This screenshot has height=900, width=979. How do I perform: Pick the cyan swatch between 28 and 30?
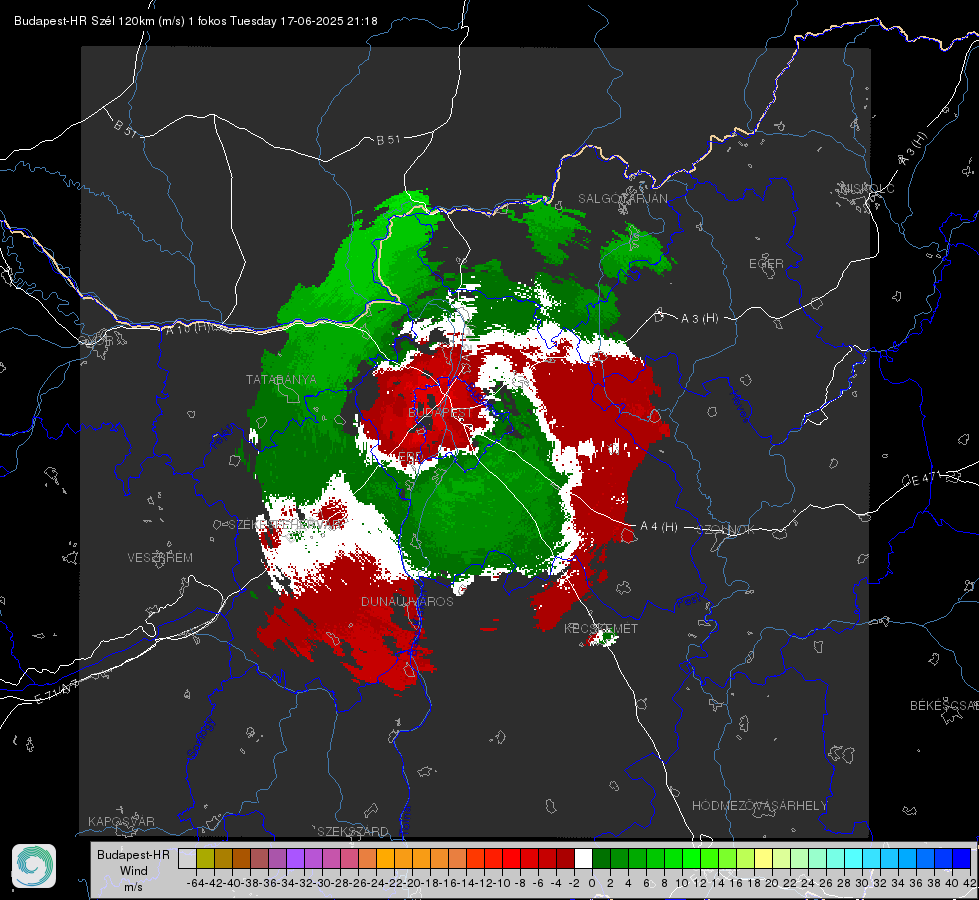(x=854, y=858)
